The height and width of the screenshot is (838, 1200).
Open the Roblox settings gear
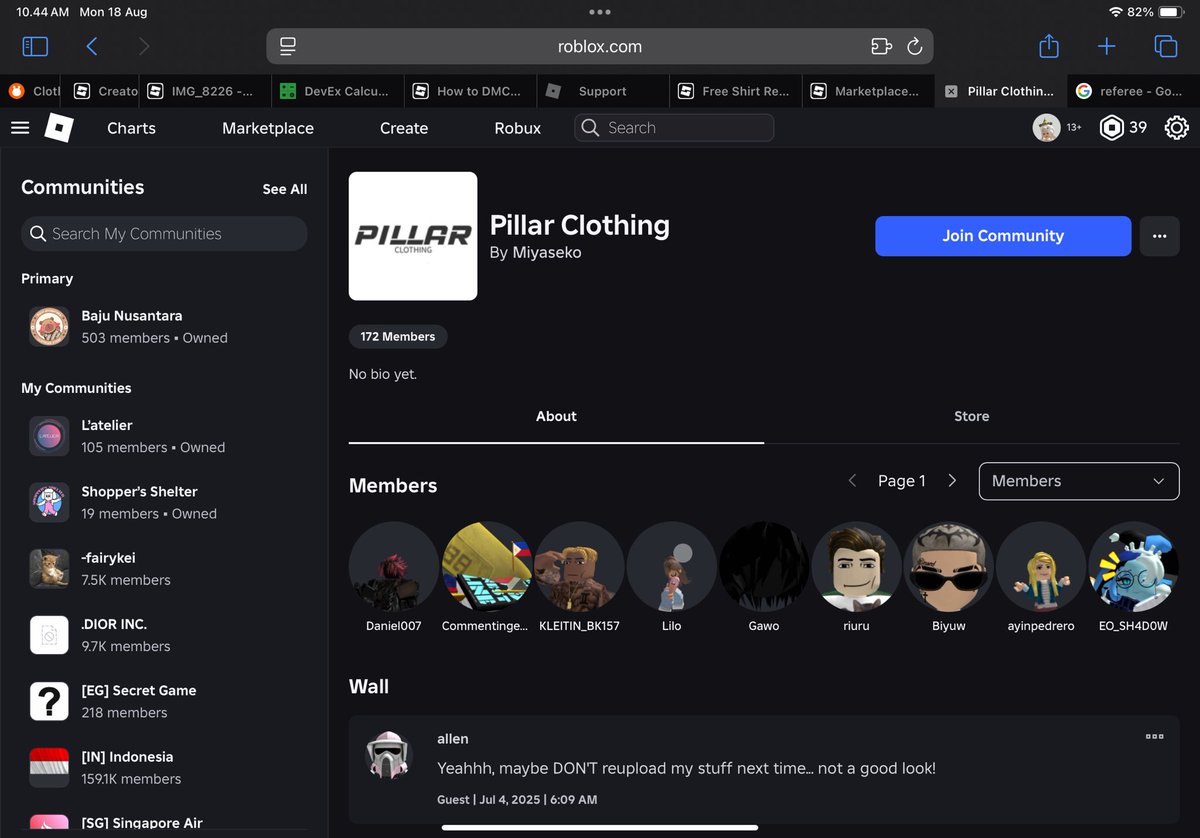(x=1176, y=128)
